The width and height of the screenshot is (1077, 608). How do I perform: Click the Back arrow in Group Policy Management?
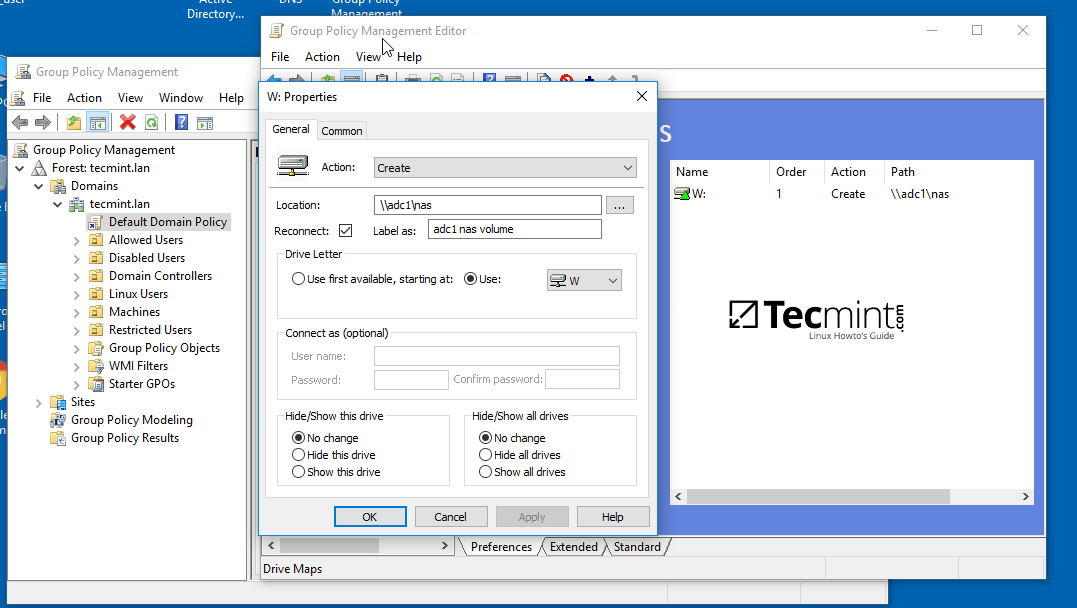pos(20,122)
